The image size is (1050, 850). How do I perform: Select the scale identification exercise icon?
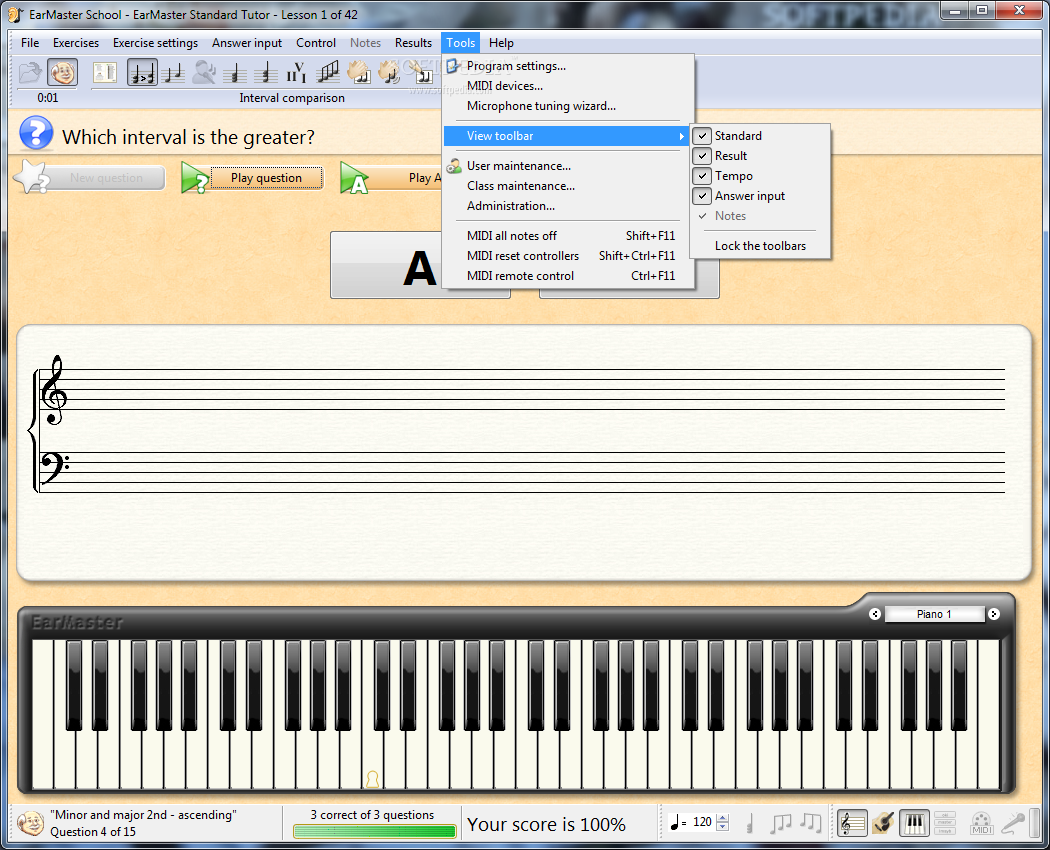pos(327,72)
